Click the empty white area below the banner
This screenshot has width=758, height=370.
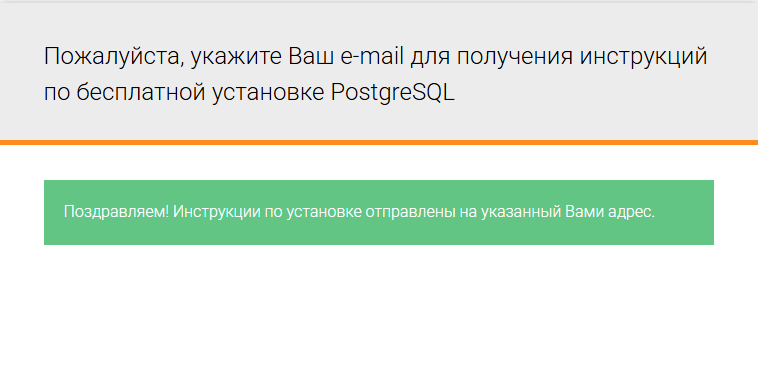379,310
